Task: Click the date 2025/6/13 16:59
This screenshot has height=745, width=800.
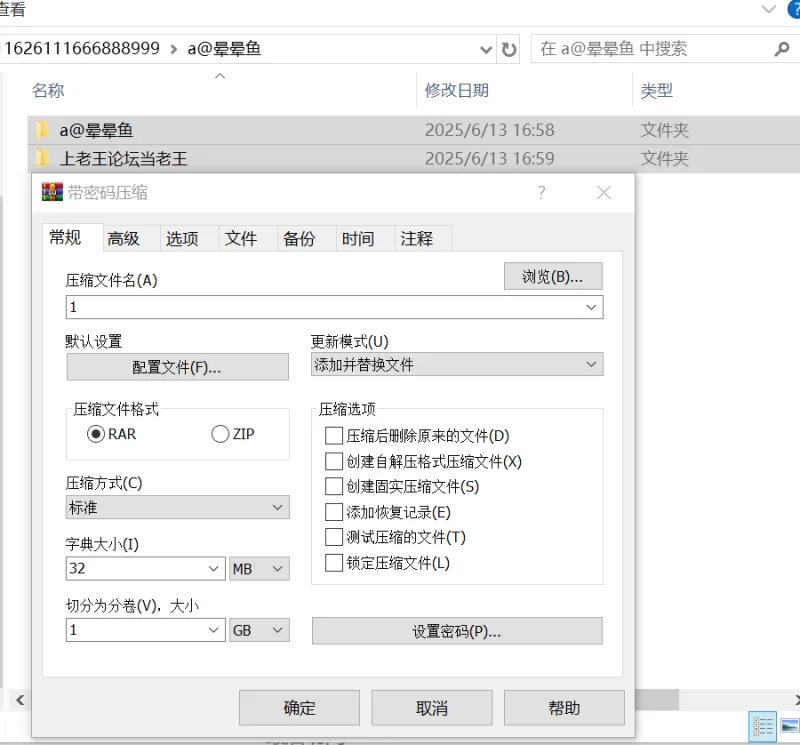Action: 489,159
